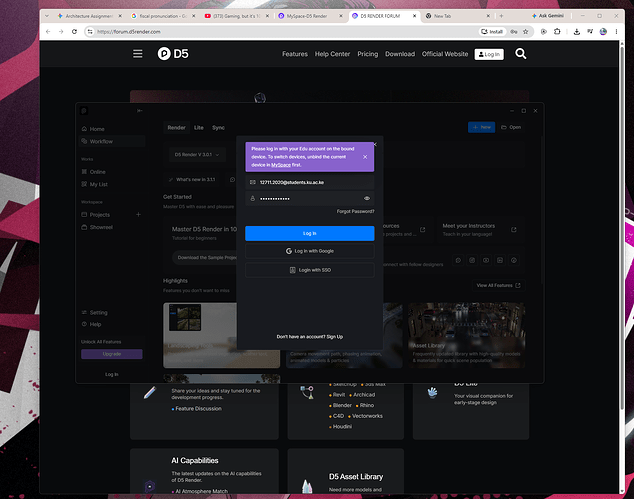Collapse the D5 sidebar with the arrow icon

coord(139,111)
